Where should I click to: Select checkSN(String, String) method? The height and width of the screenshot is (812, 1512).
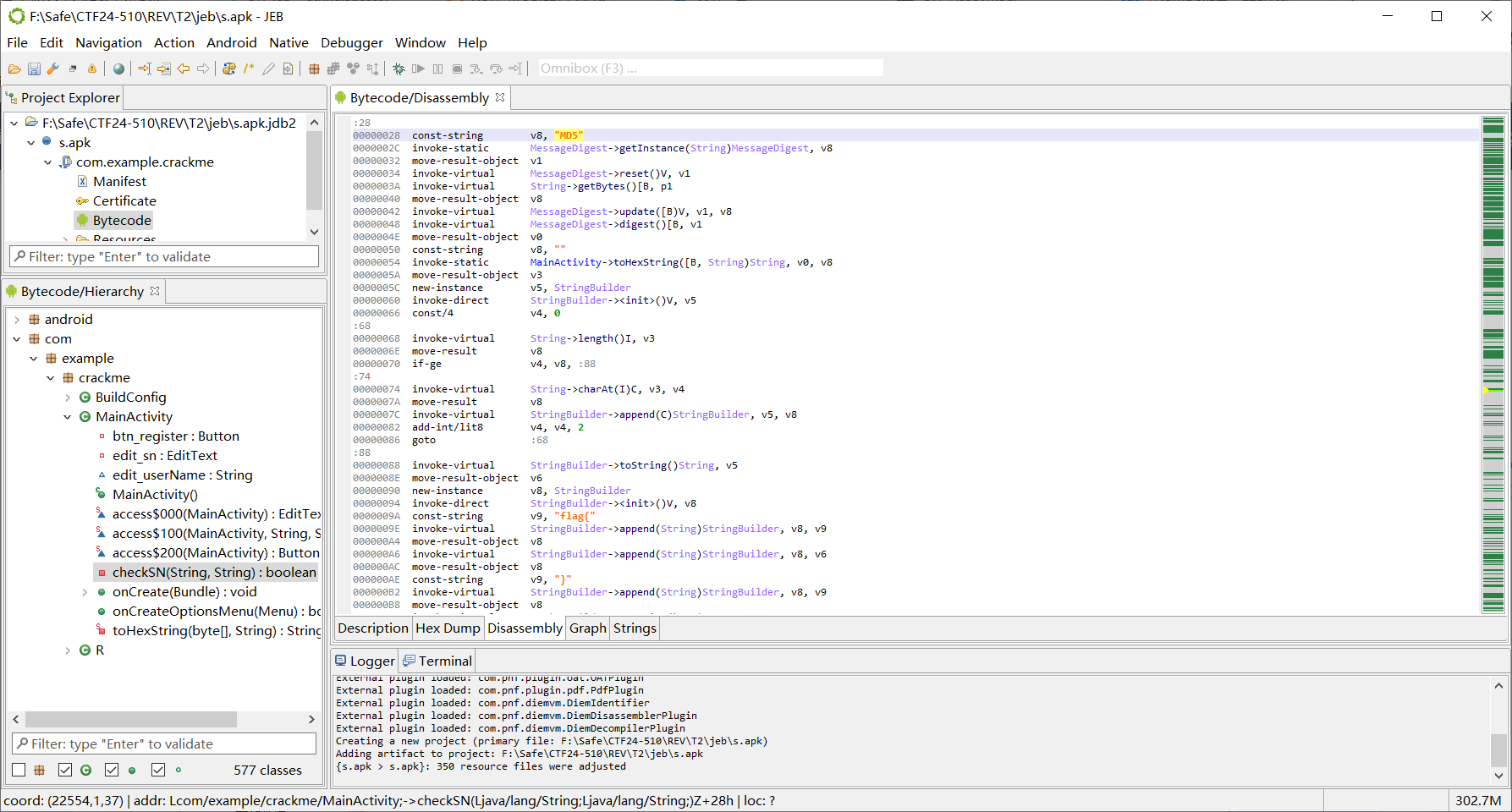[x=207, y=573]
